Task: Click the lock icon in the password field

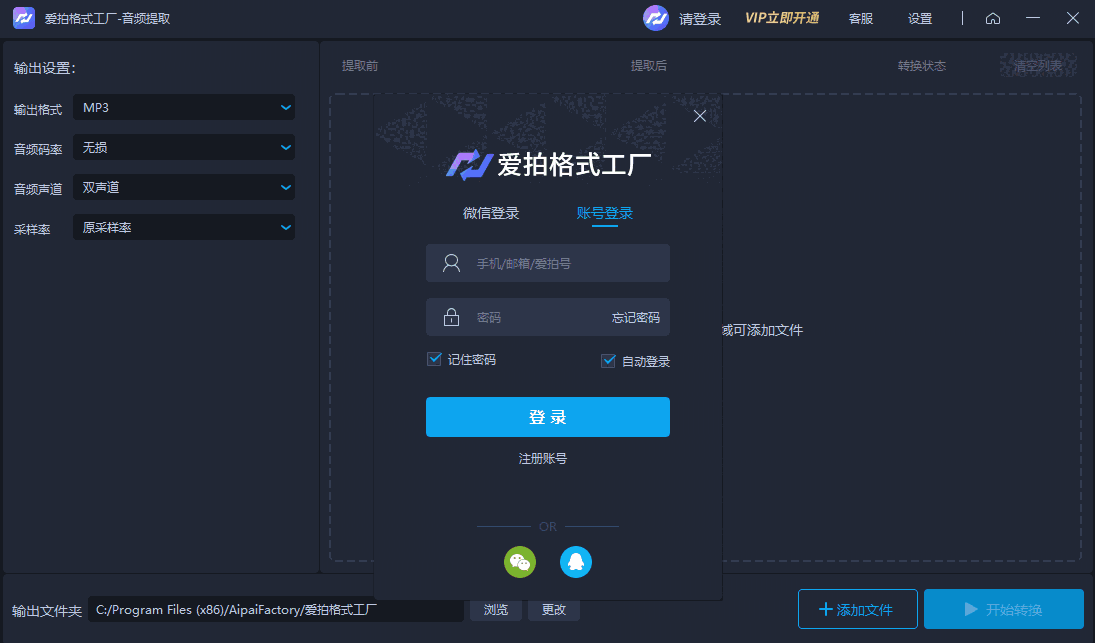Action: pyautogui.click(x=451, y=317)
